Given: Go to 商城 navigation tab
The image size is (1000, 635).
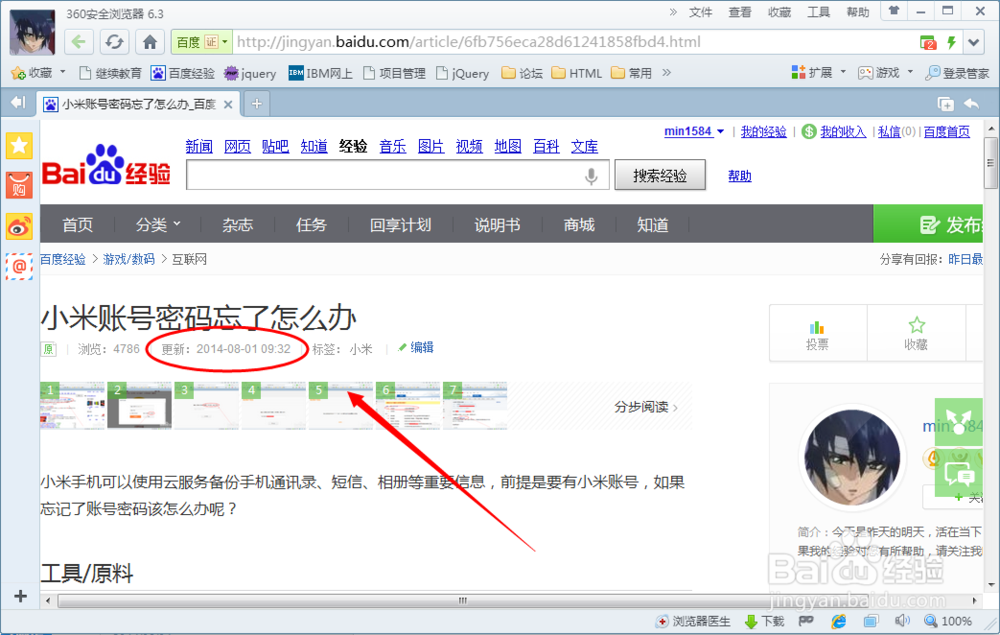Looking at the screenshot, I should pyautogui.click(x=578, y=224).
